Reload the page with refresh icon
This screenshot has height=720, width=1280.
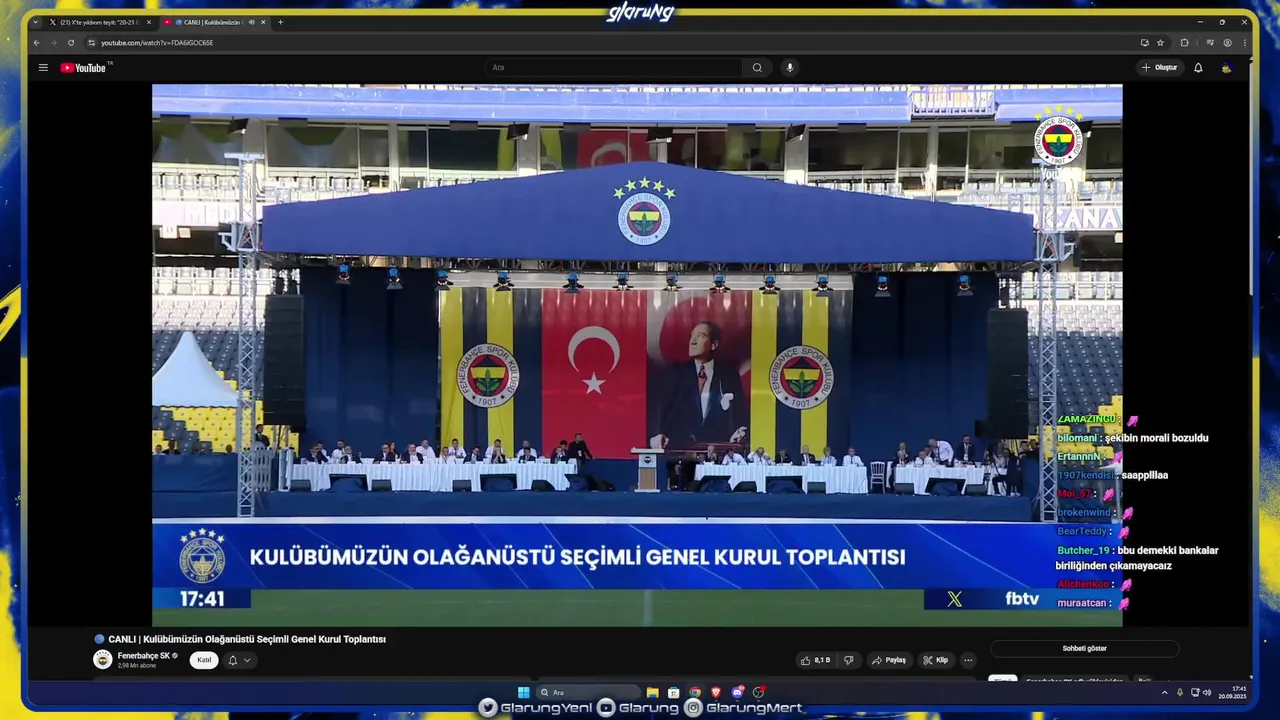[x=71, y=43]
